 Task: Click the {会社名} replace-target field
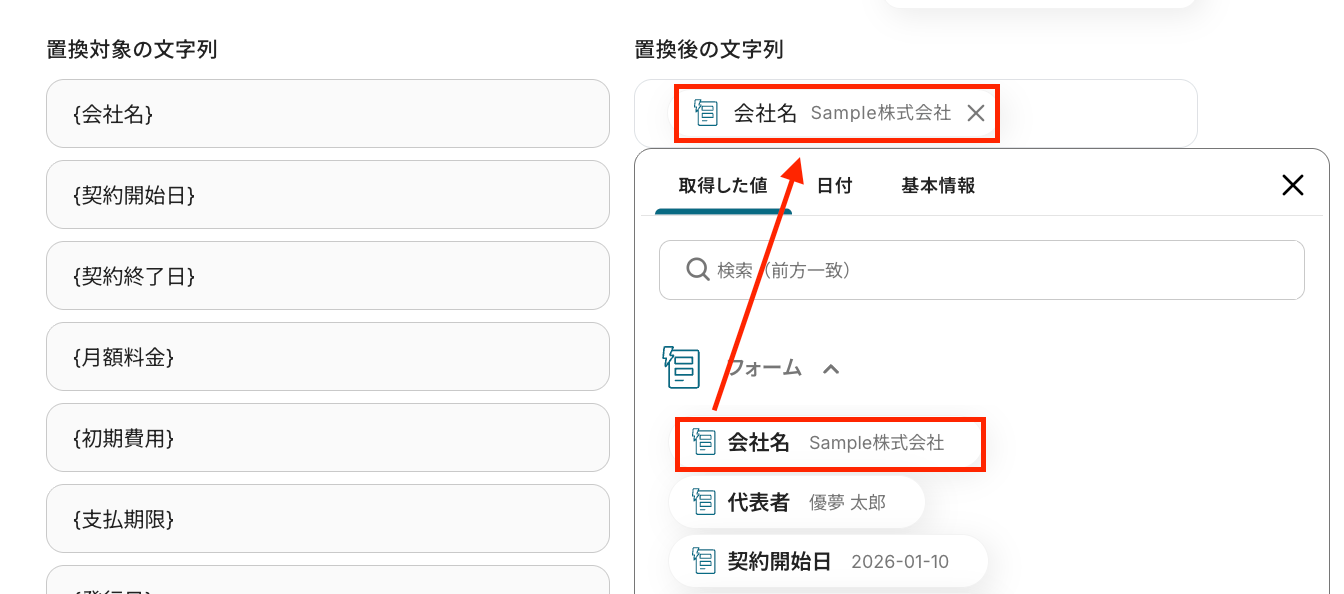(x=327, y=114)
